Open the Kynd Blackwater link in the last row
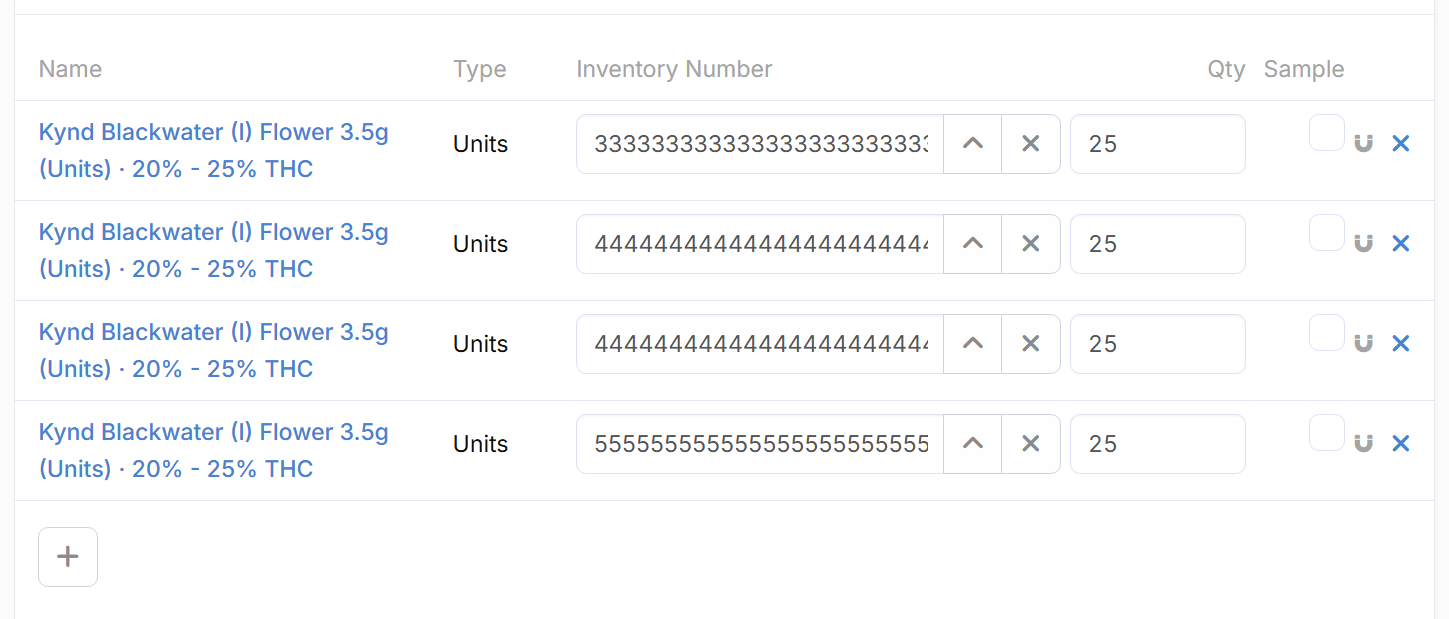The image size is (1449, 619). coord(213,433)
